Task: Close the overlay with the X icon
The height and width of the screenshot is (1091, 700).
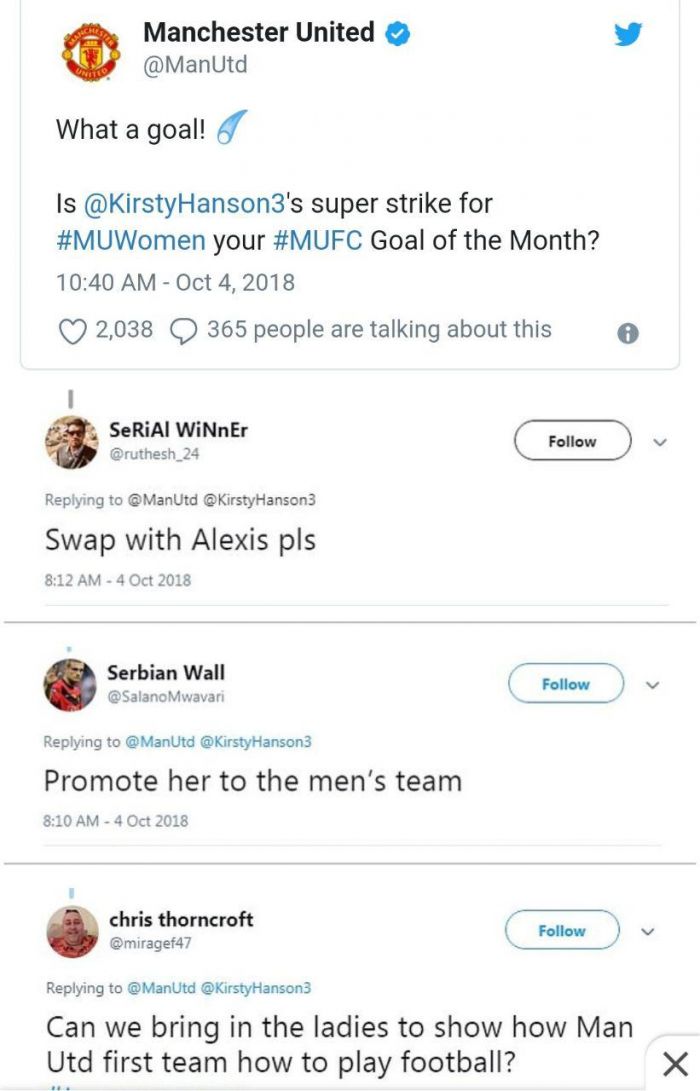Action: (676, 1063)
